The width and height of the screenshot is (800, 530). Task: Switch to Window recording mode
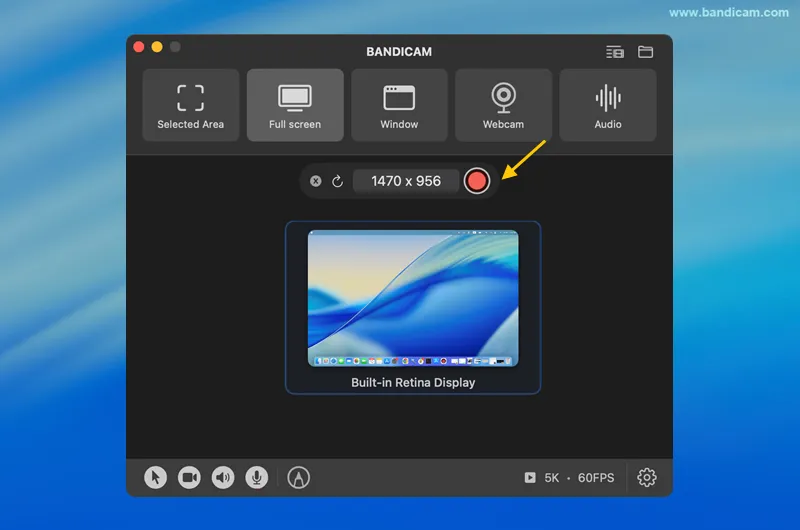pyautogui.click(x=399, y=105)
